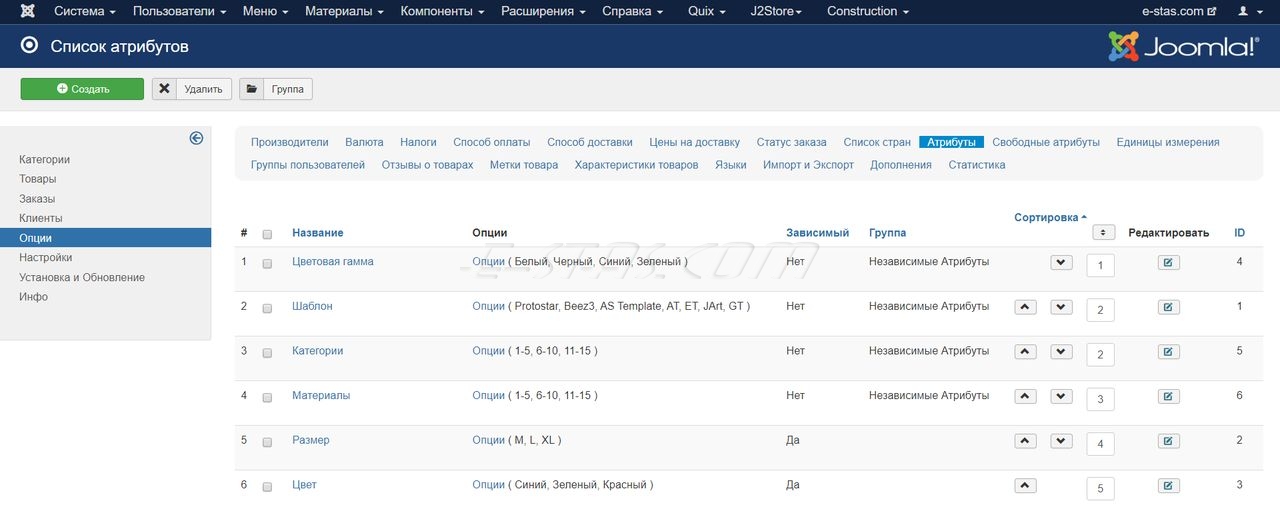Open the Характеристики товаров tab
This screenshot has height=509, width=1280.
(636, 165)
